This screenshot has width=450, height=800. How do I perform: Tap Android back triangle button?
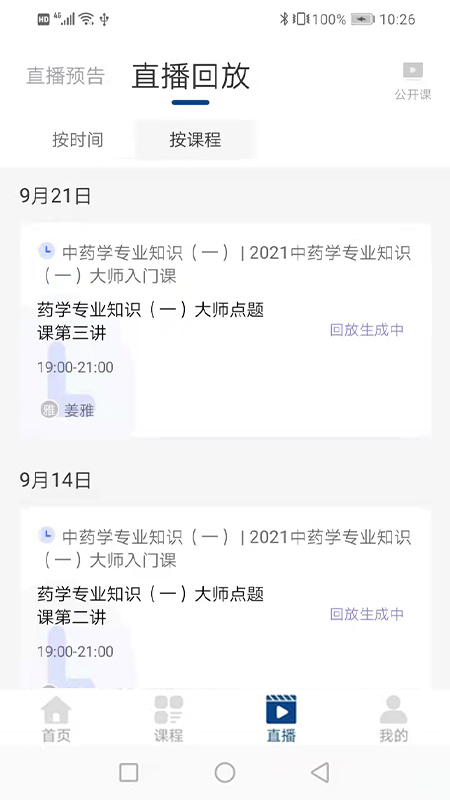coord(320,772)
